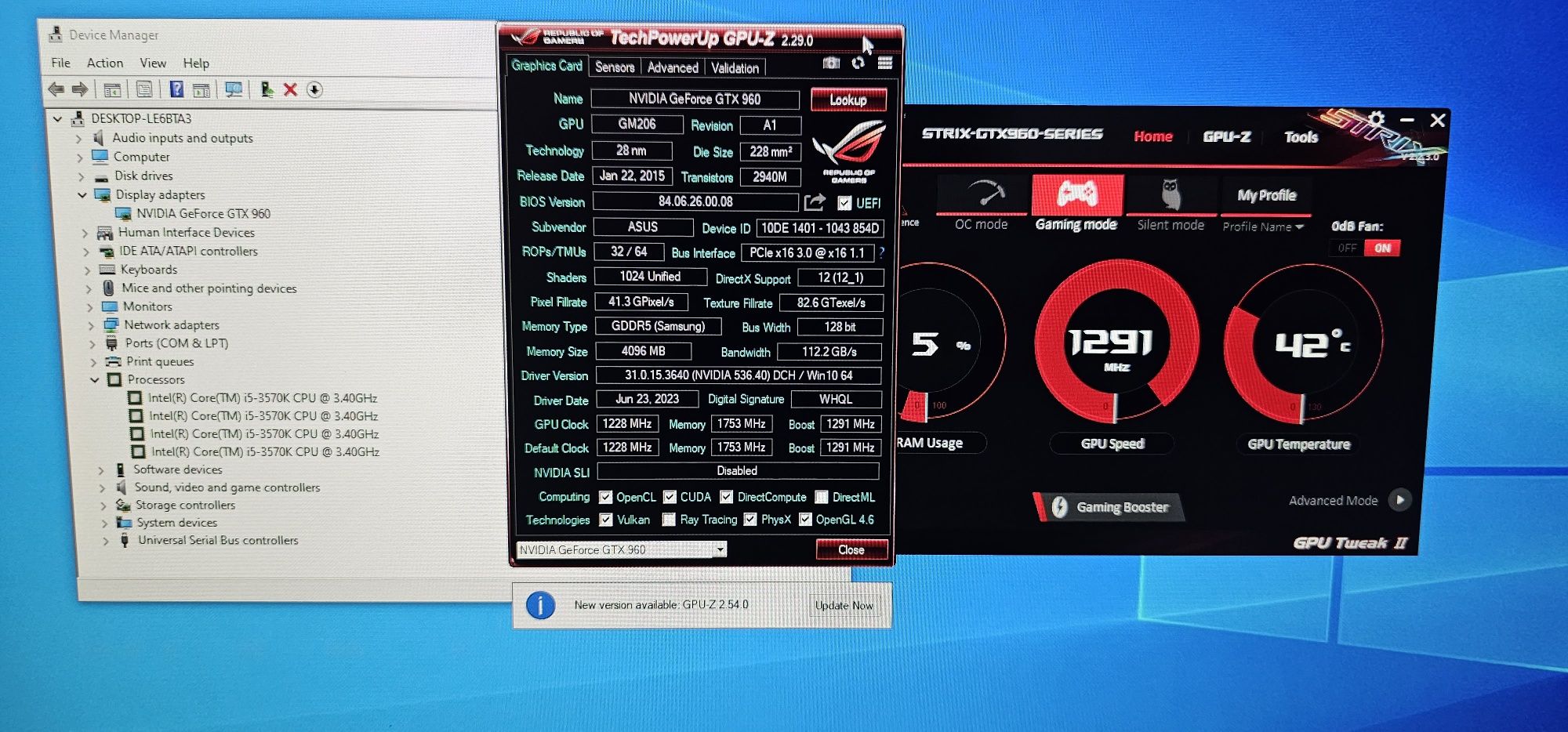The image size is (1568, 732).
Task: Open the Device Manager View menu
Action: (x=153, y=63)
